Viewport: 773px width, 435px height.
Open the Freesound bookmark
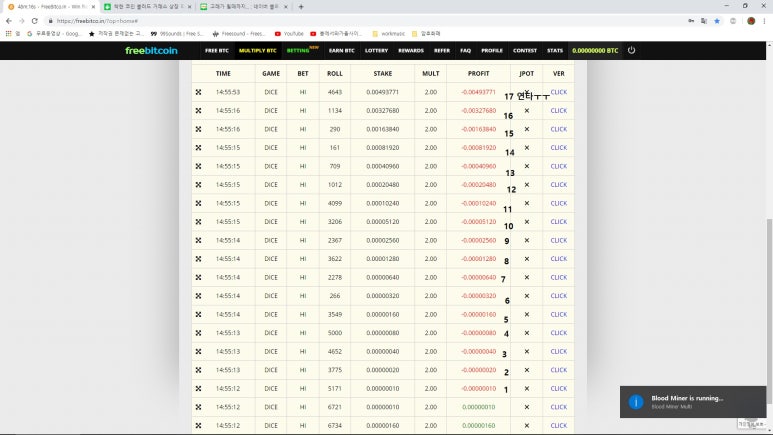point(239,34)
